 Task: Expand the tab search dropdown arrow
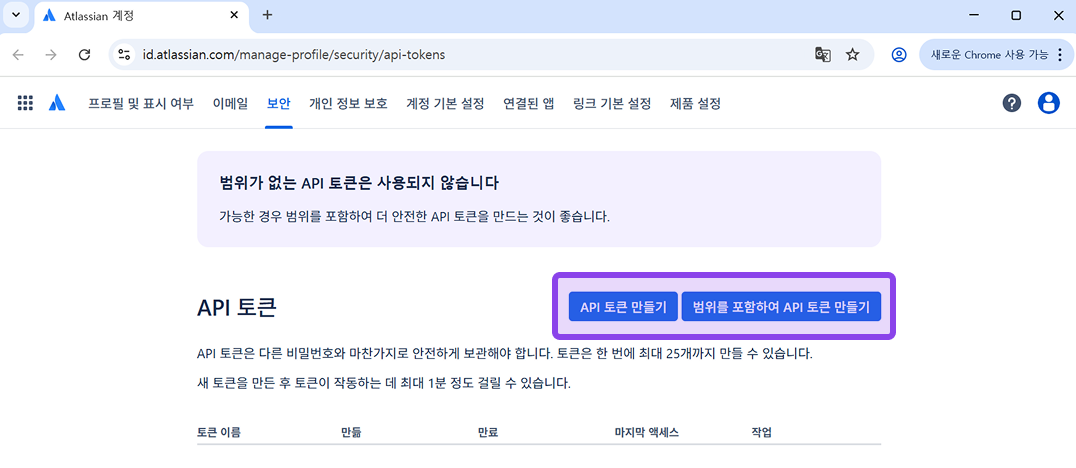point(16,15)
